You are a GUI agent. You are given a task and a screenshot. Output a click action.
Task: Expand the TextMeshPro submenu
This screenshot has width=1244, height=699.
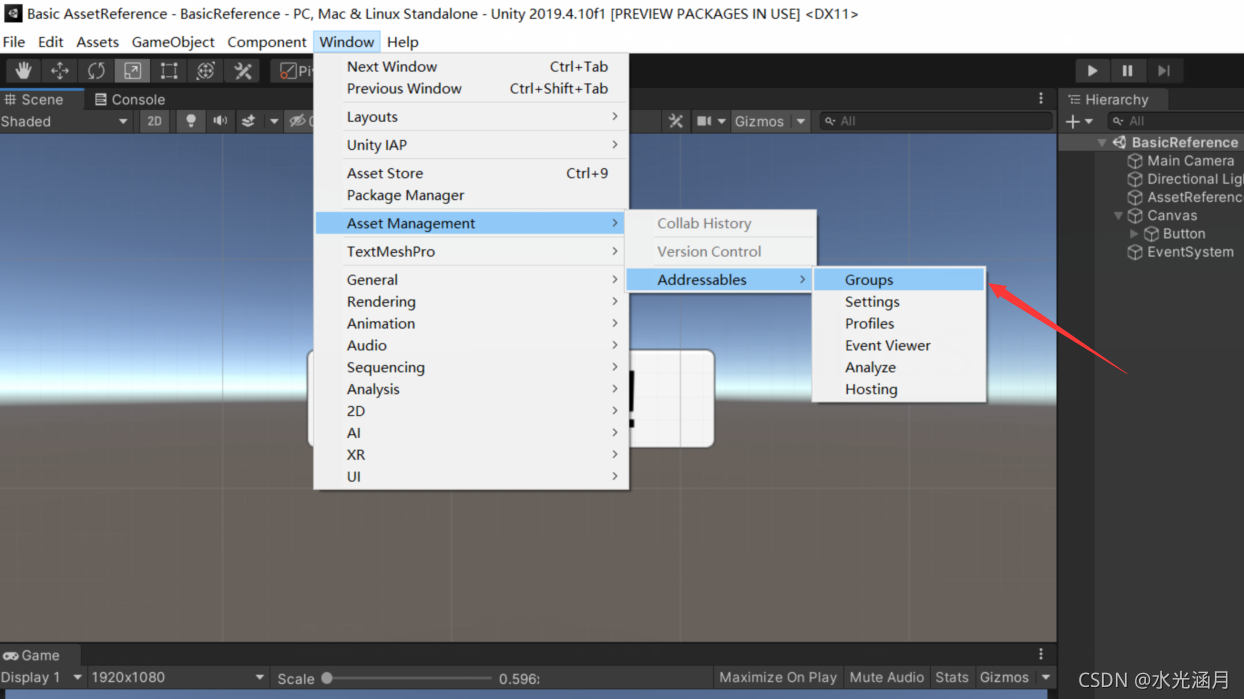[x=471, y=252]
